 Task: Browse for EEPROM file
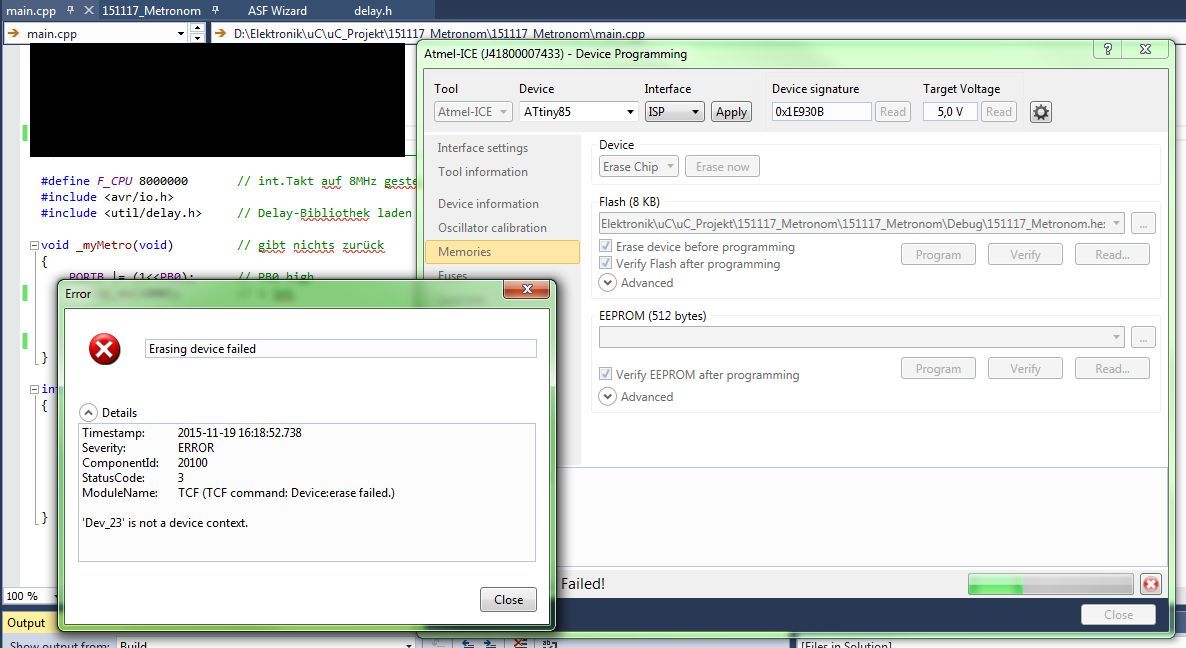[1143, 337]
